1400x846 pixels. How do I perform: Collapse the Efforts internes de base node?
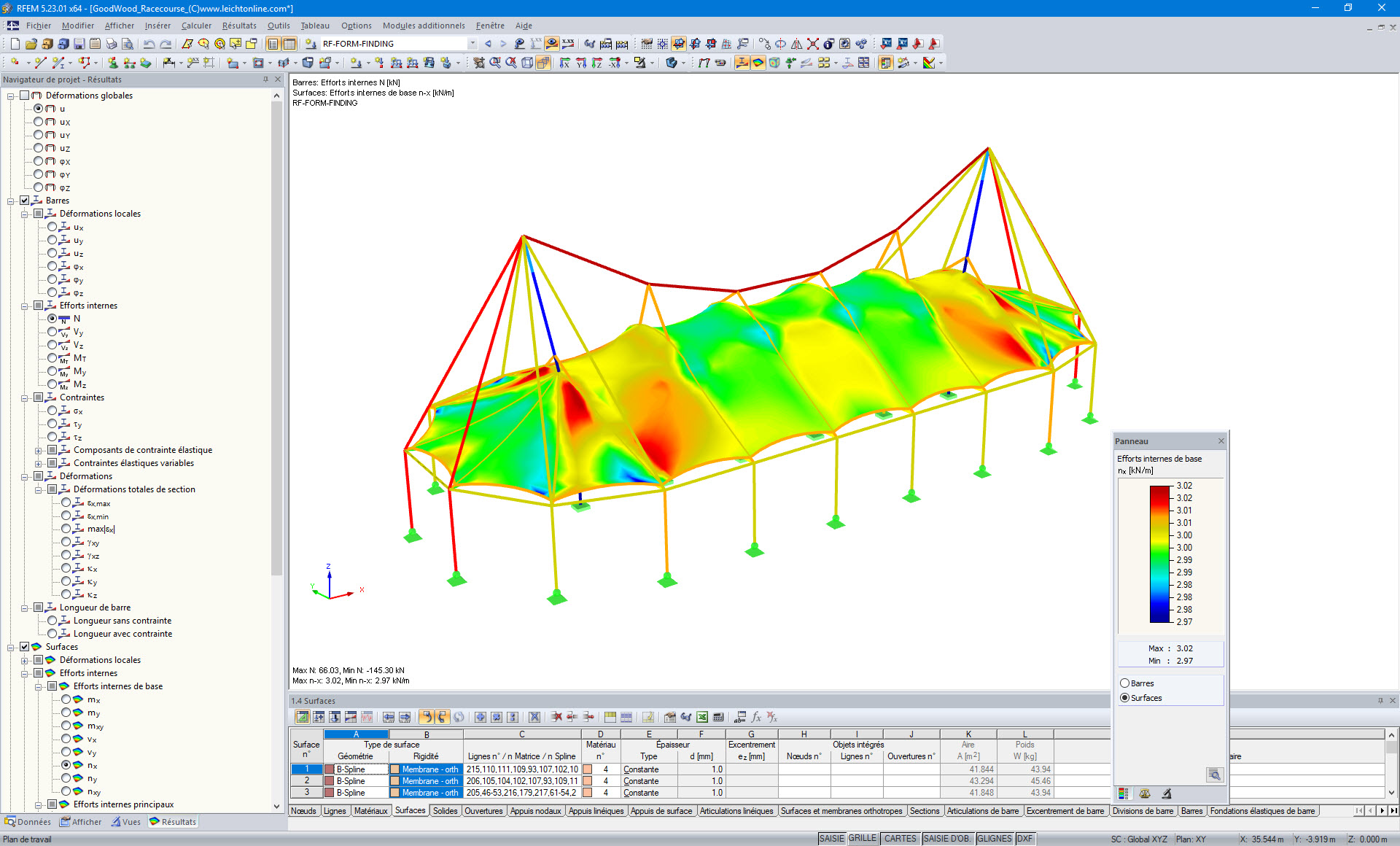point(38,686)
